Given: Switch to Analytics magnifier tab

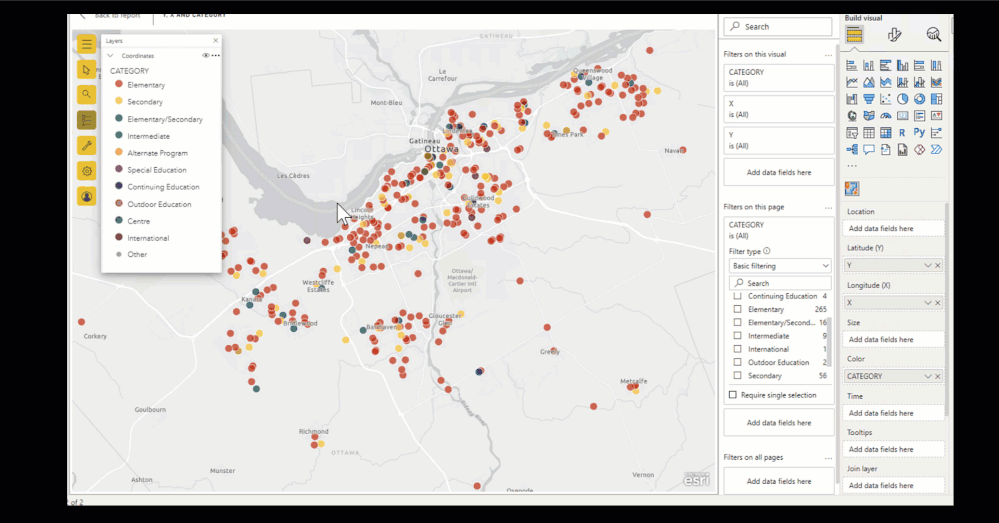Looking at the screenshot, I should pos(933,34).
